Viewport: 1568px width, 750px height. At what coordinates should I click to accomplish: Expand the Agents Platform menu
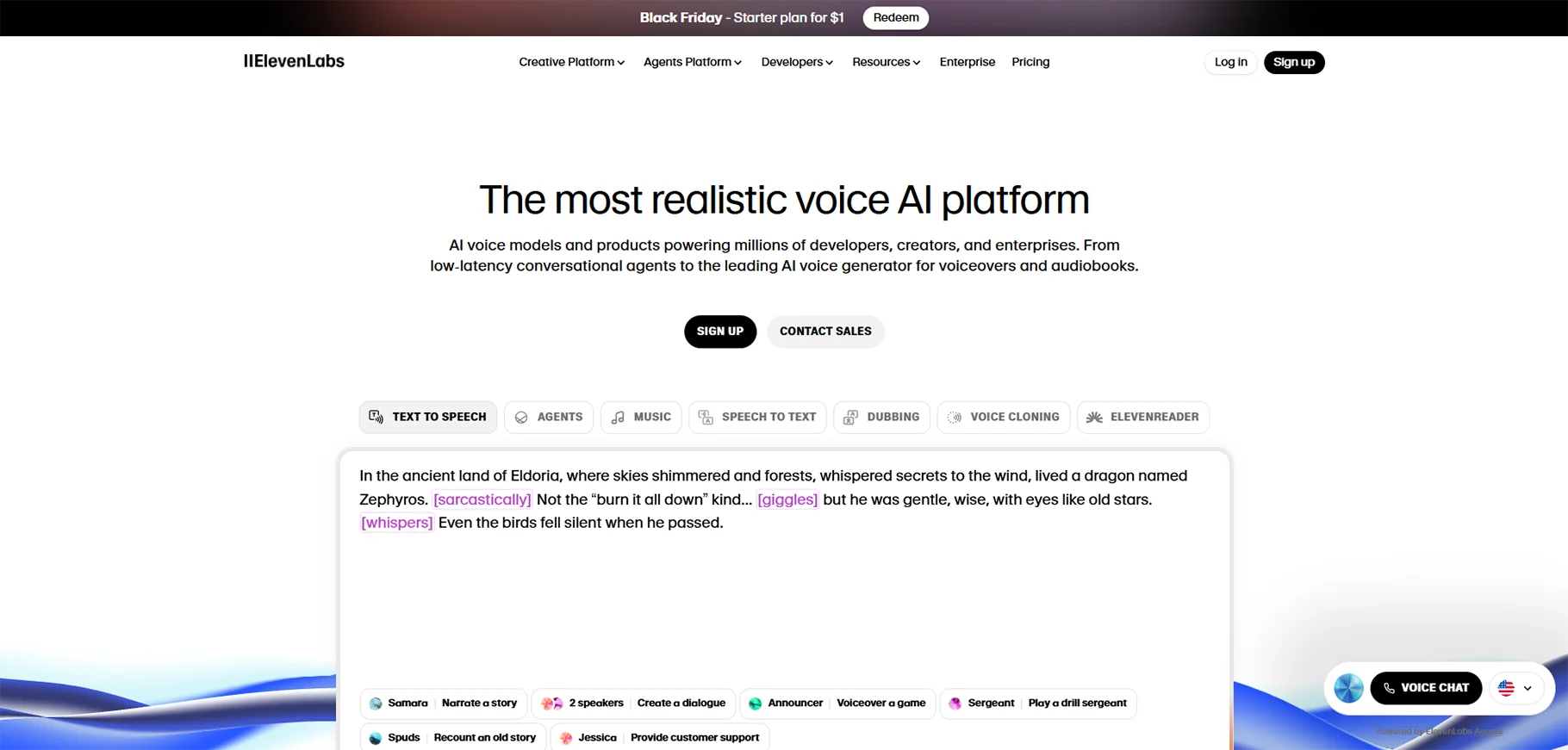click(693, 62)
